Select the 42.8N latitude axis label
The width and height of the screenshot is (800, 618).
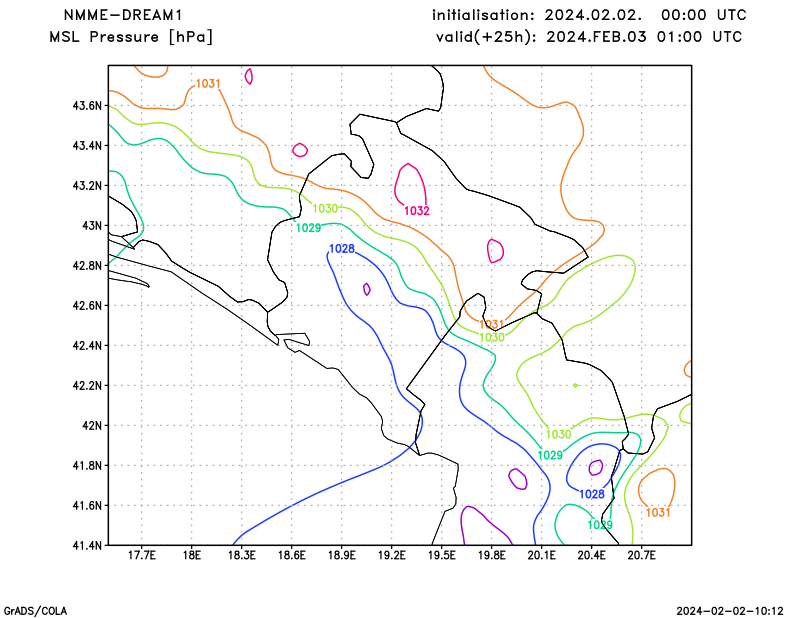pos(87,266)
